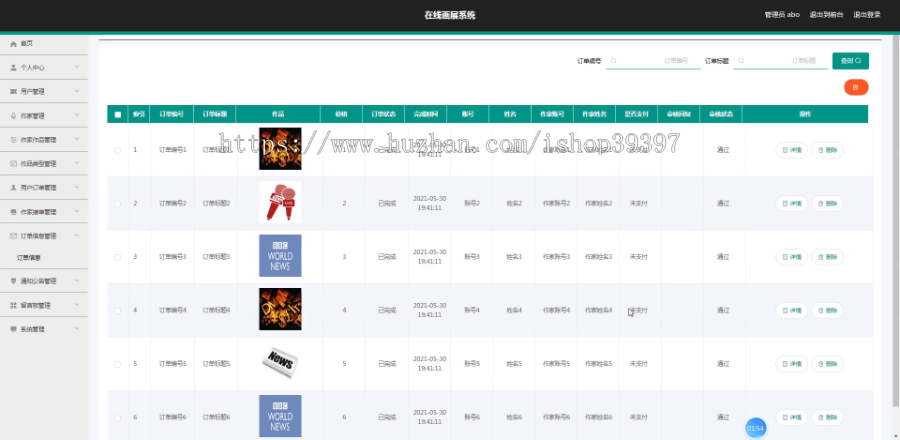Viewport: 900px width, 440px height.
Task: Click 退出到前台 in the top bar
Action: (826, 15)
